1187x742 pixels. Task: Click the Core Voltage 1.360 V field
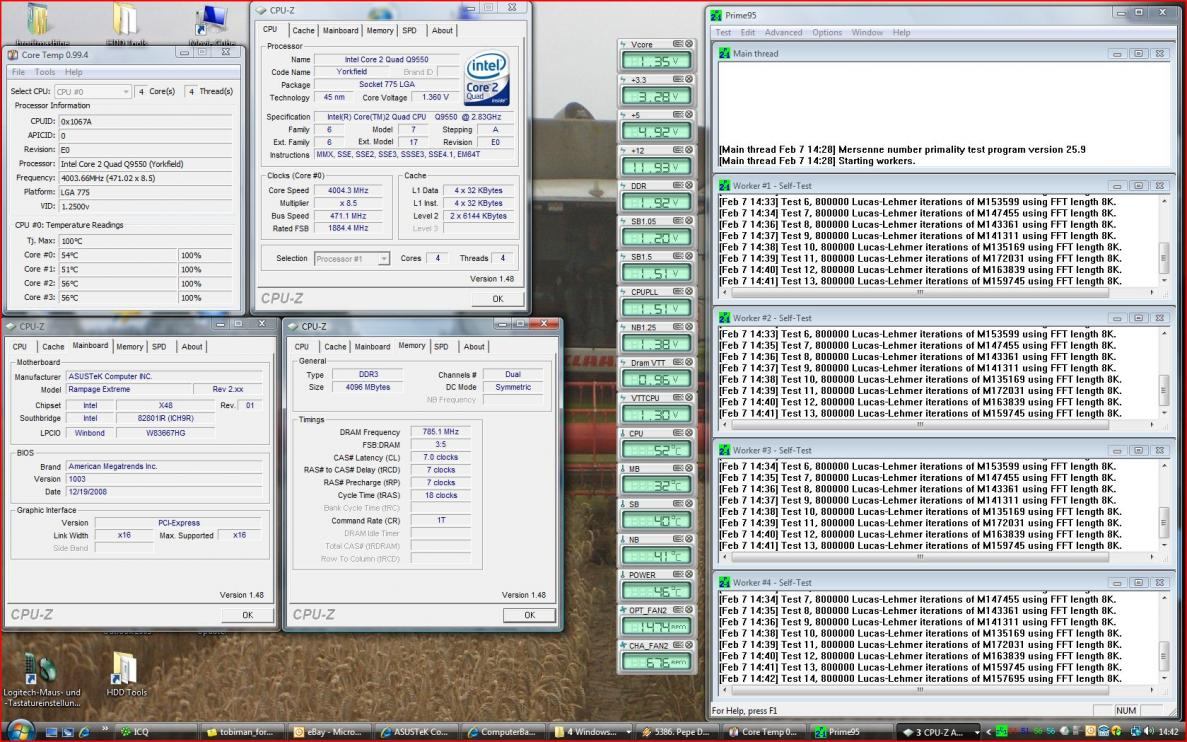(435, 97)
